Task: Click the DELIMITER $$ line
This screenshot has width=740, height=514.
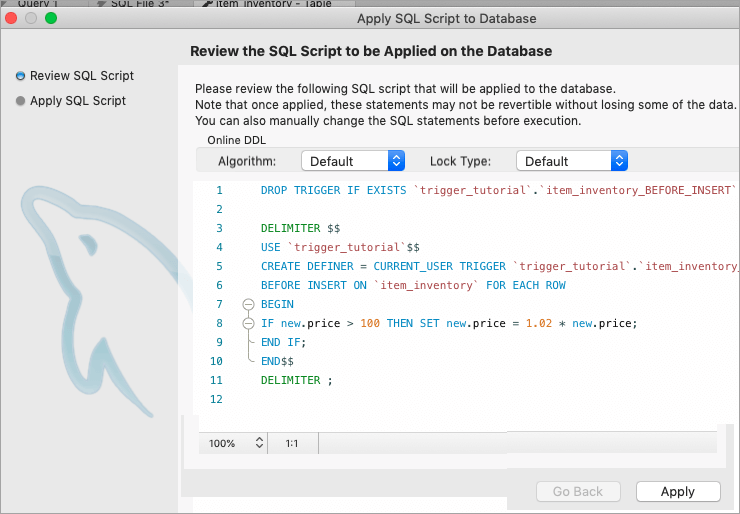Action: [x=301, y=228]
